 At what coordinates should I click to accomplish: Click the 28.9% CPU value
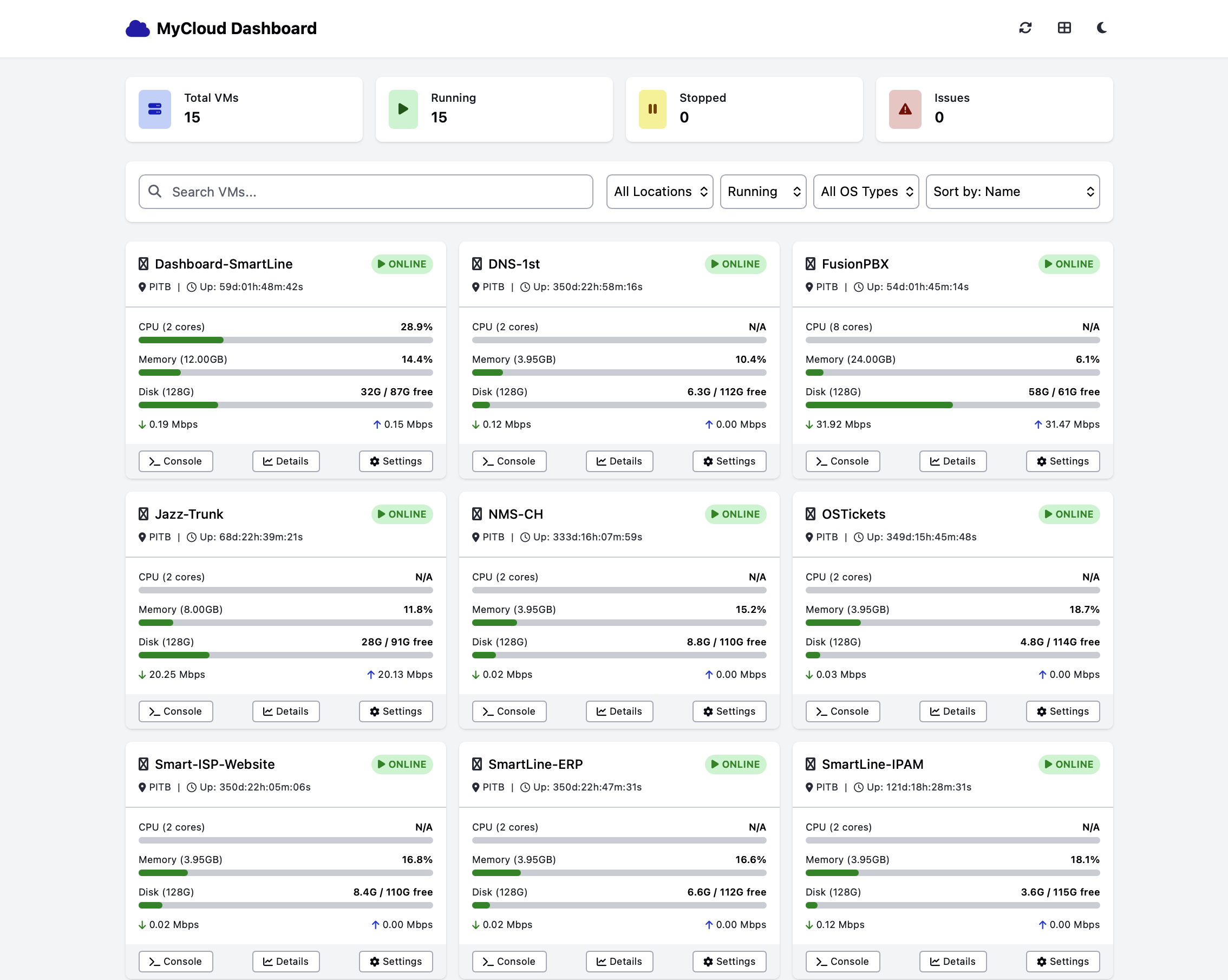coord(416,326)
